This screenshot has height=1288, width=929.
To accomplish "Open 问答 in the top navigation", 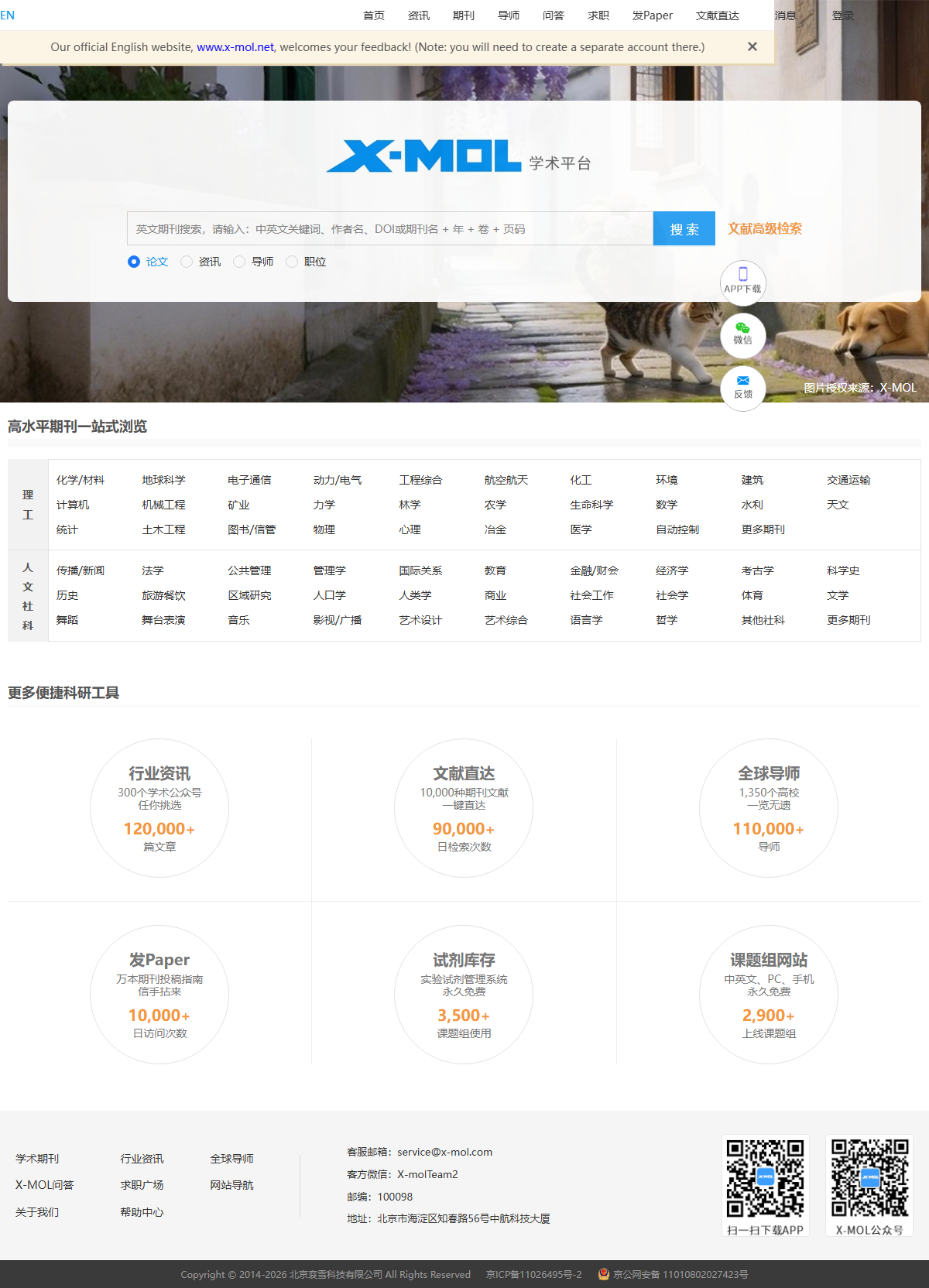I will pos(554,15).
